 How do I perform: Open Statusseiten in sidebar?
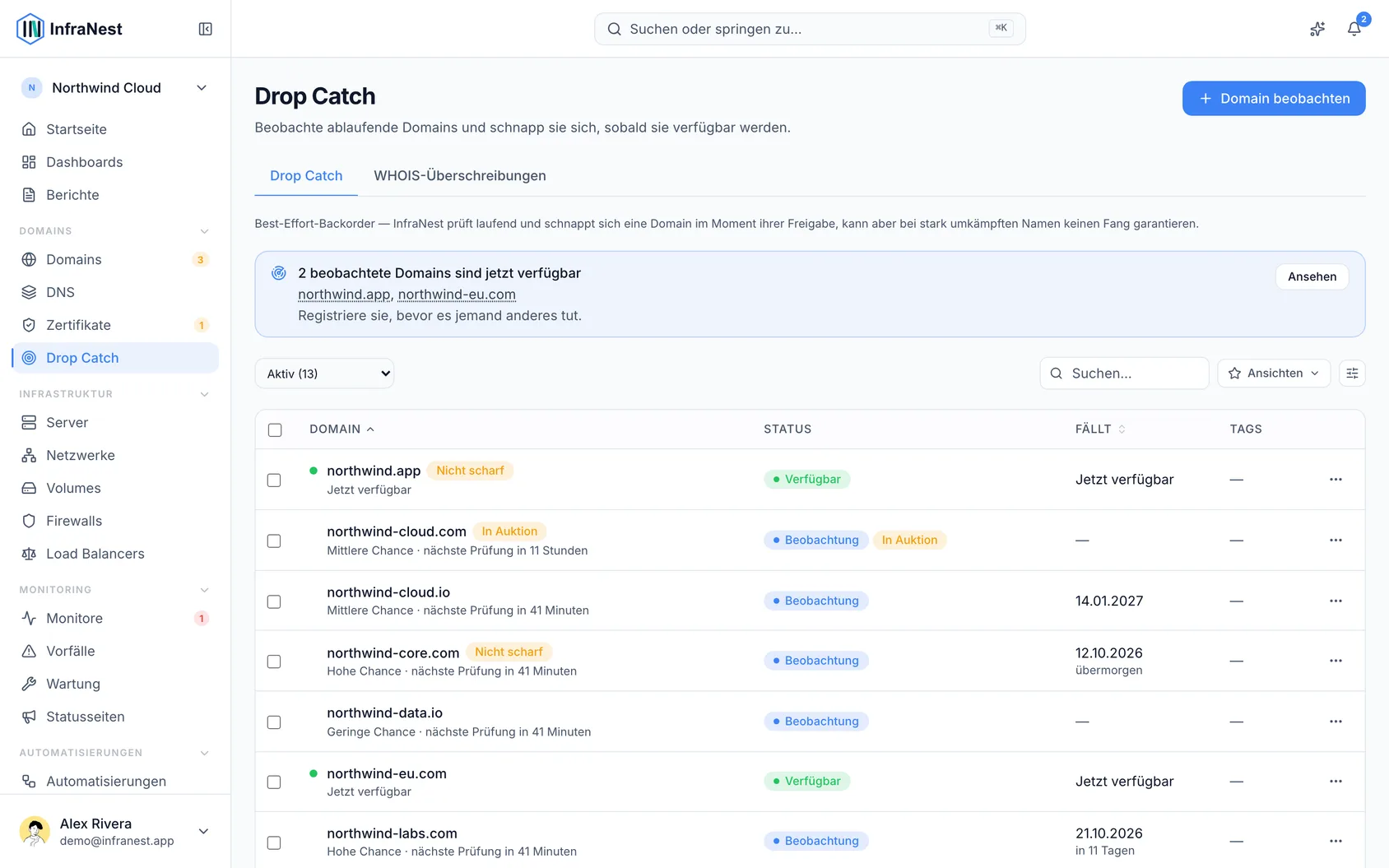pos(115,717)
